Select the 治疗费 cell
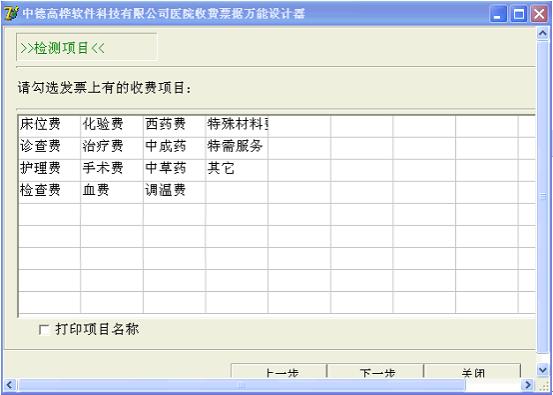This screenshot has width=553, height=395. pos(112,148)
